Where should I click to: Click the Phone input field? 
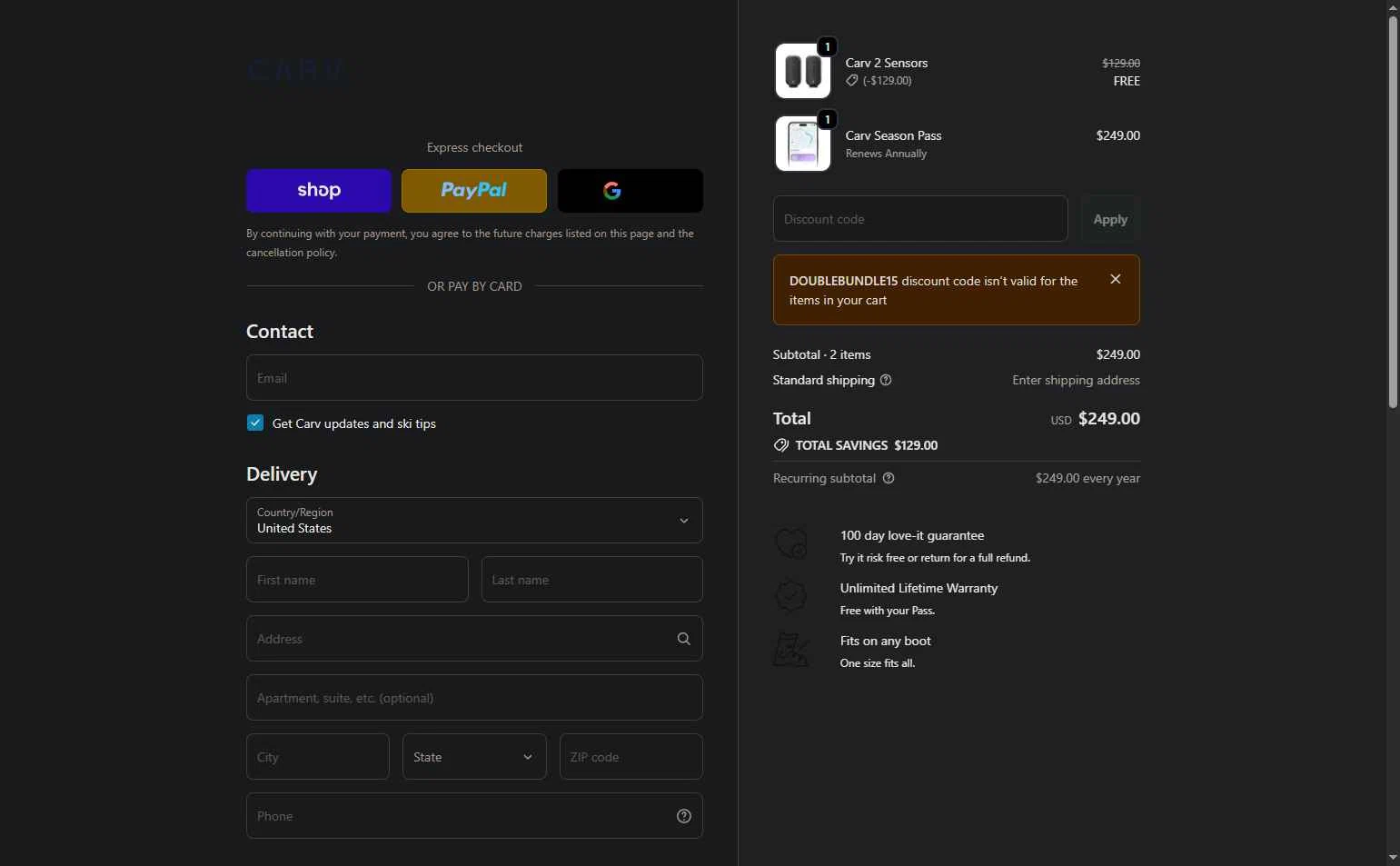tap(474, 815)
